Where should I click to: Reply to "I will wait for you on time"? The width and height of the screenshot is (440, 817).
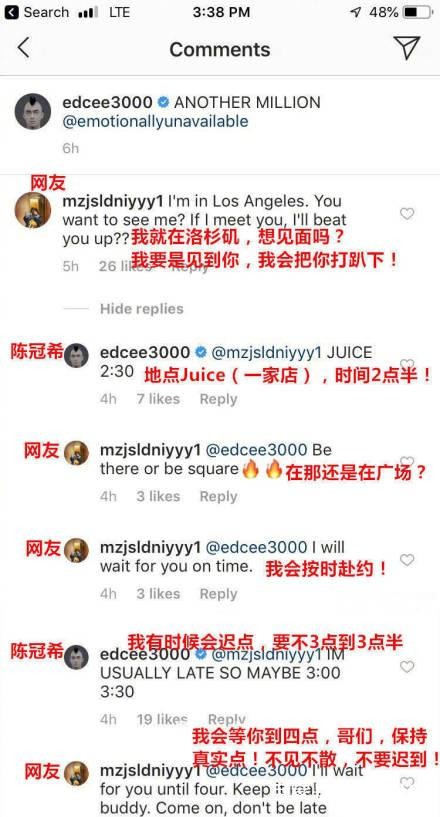[218, 594]
